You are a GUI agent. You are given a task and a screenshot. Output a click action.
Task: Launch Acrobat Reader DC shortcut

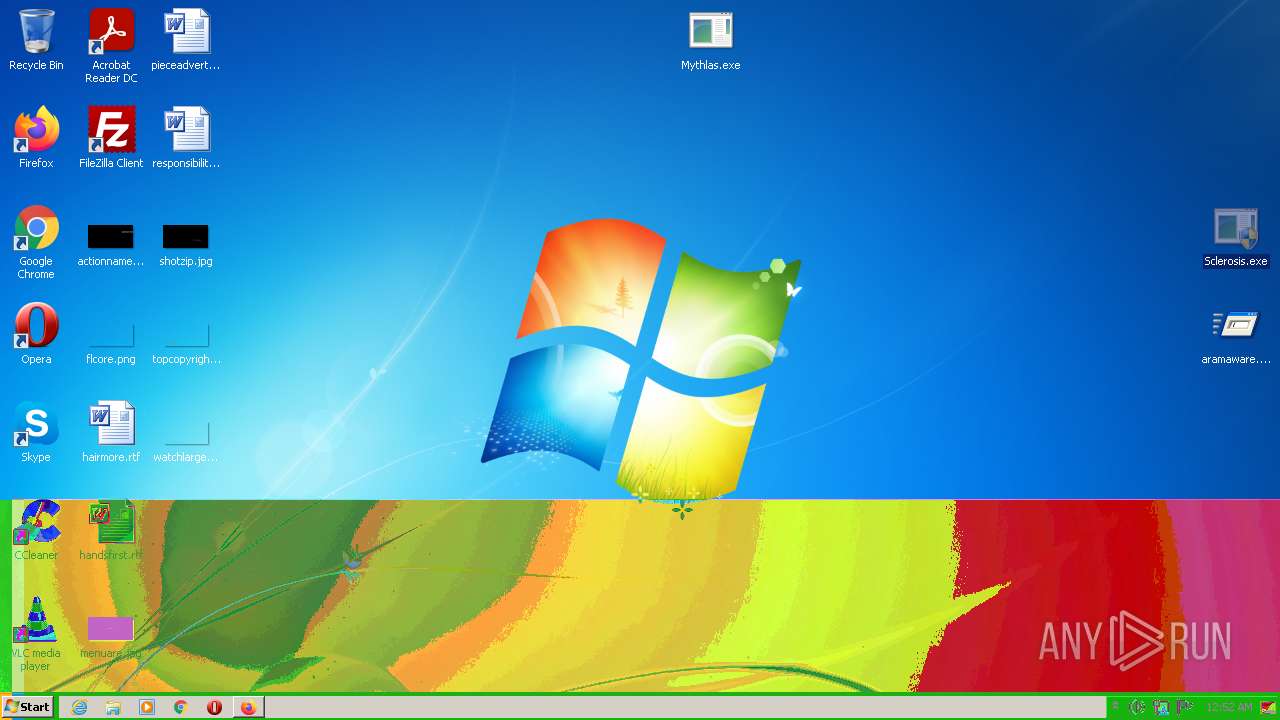click(111, 46)
